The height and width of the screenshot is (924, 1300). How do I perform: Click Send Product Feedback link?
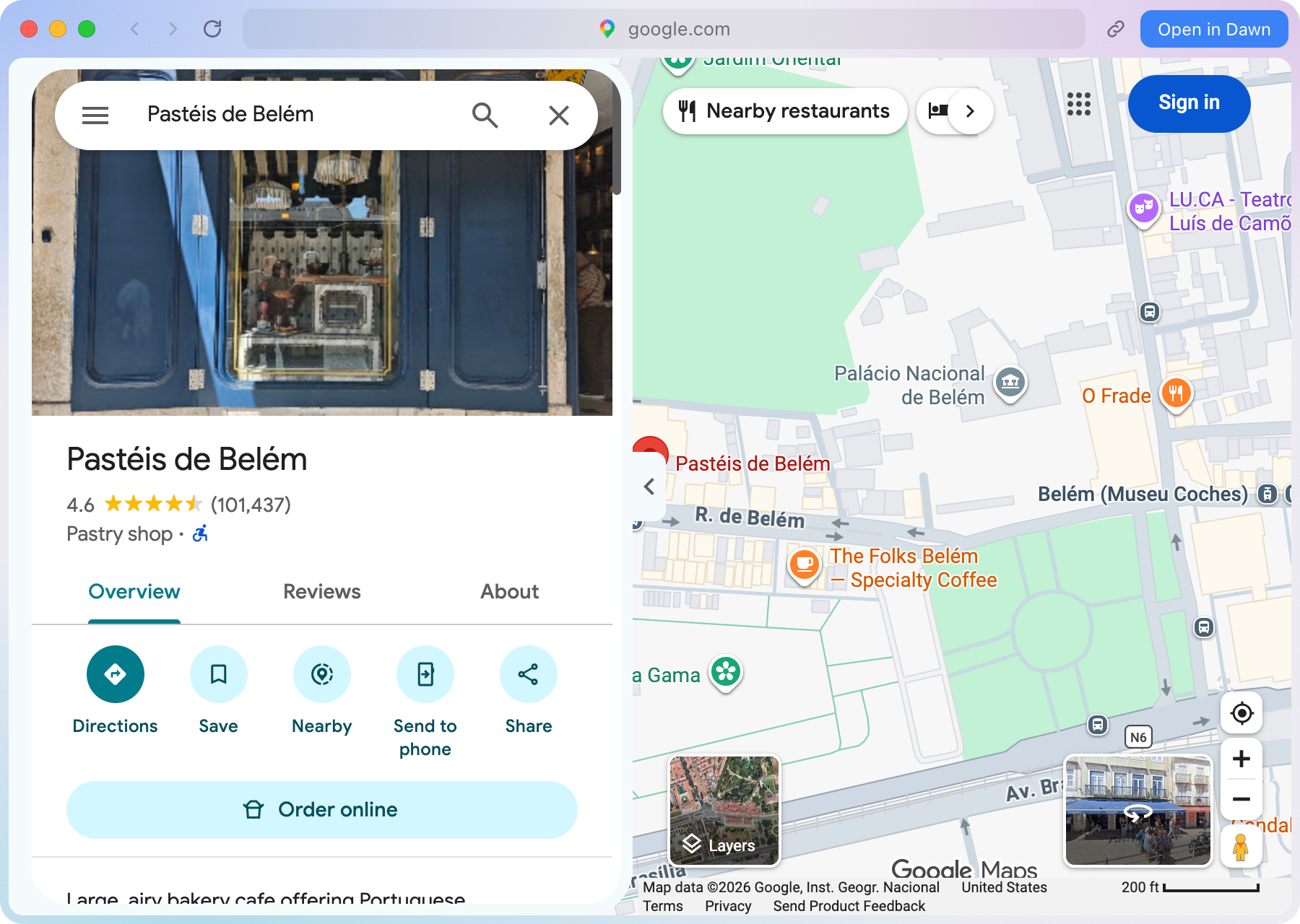(x=849, y=906)
